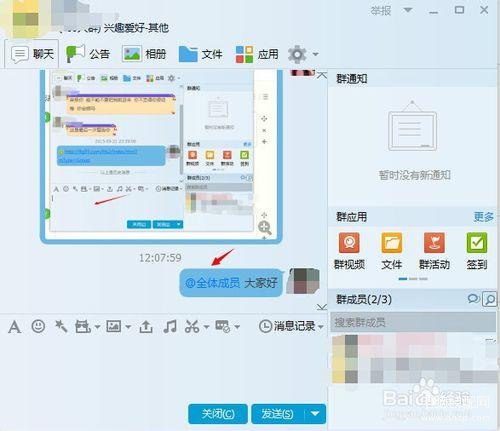Open the 签到 check-in app

(x=477, y=251)
